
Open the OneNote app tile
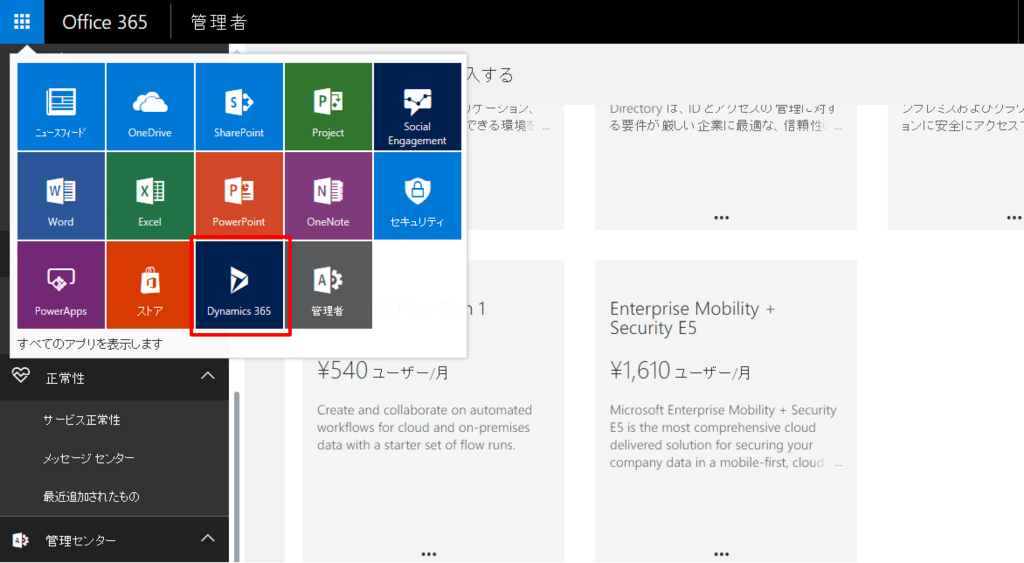[x=328, y=196]
